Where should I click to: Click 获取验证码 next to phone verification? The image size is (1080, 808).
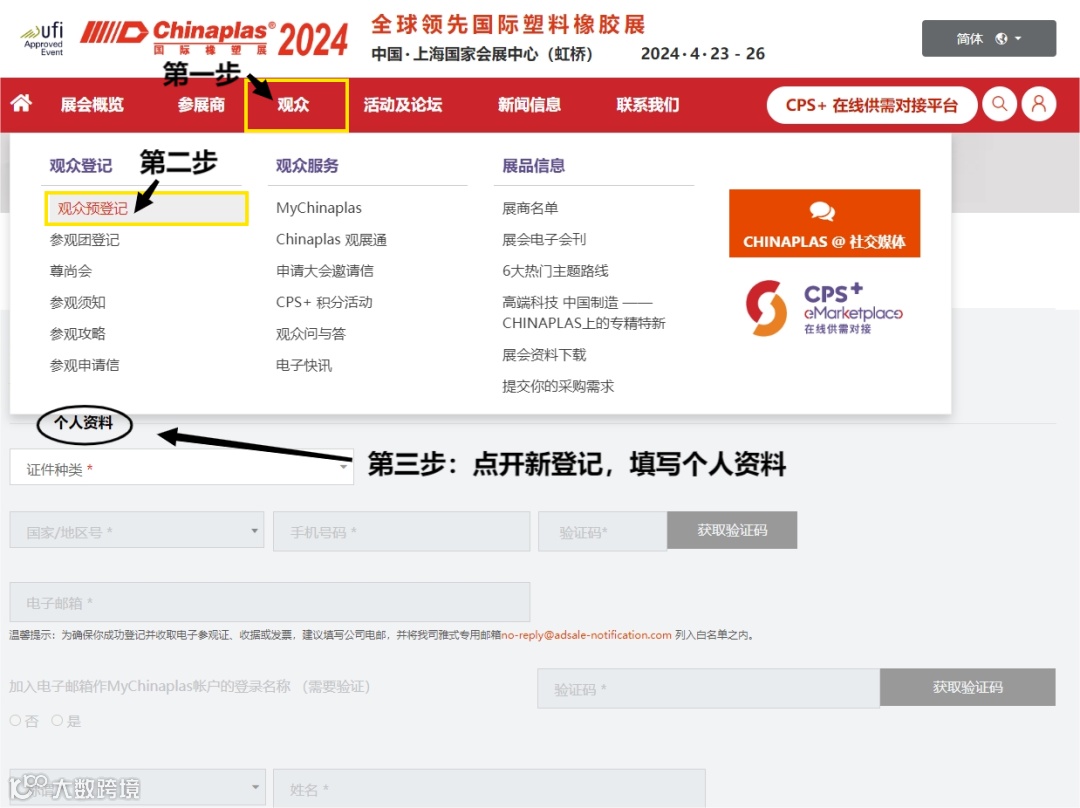731,530
